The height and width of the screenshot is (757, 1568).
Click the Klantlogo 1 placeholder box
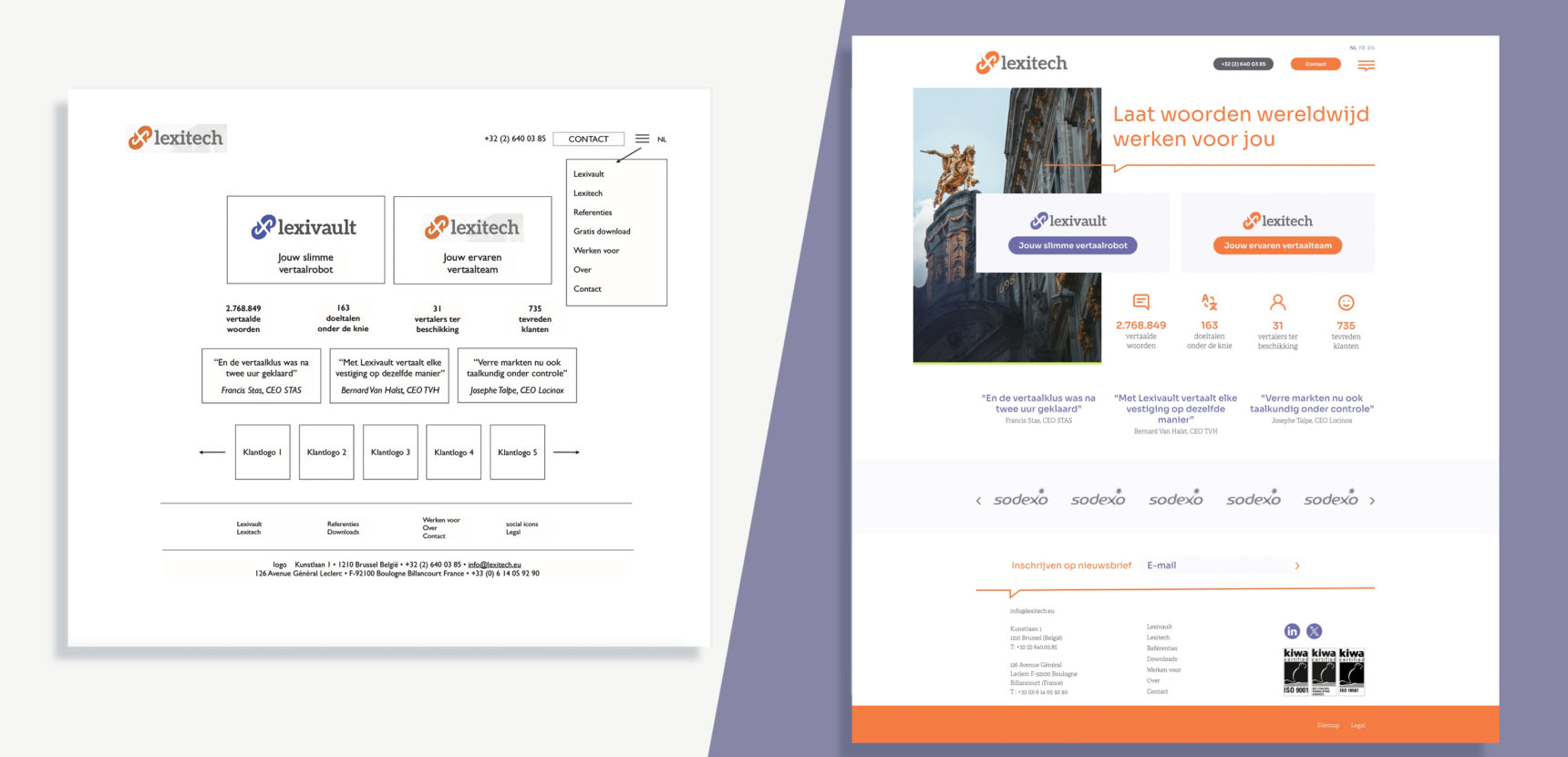coord(263,451)
